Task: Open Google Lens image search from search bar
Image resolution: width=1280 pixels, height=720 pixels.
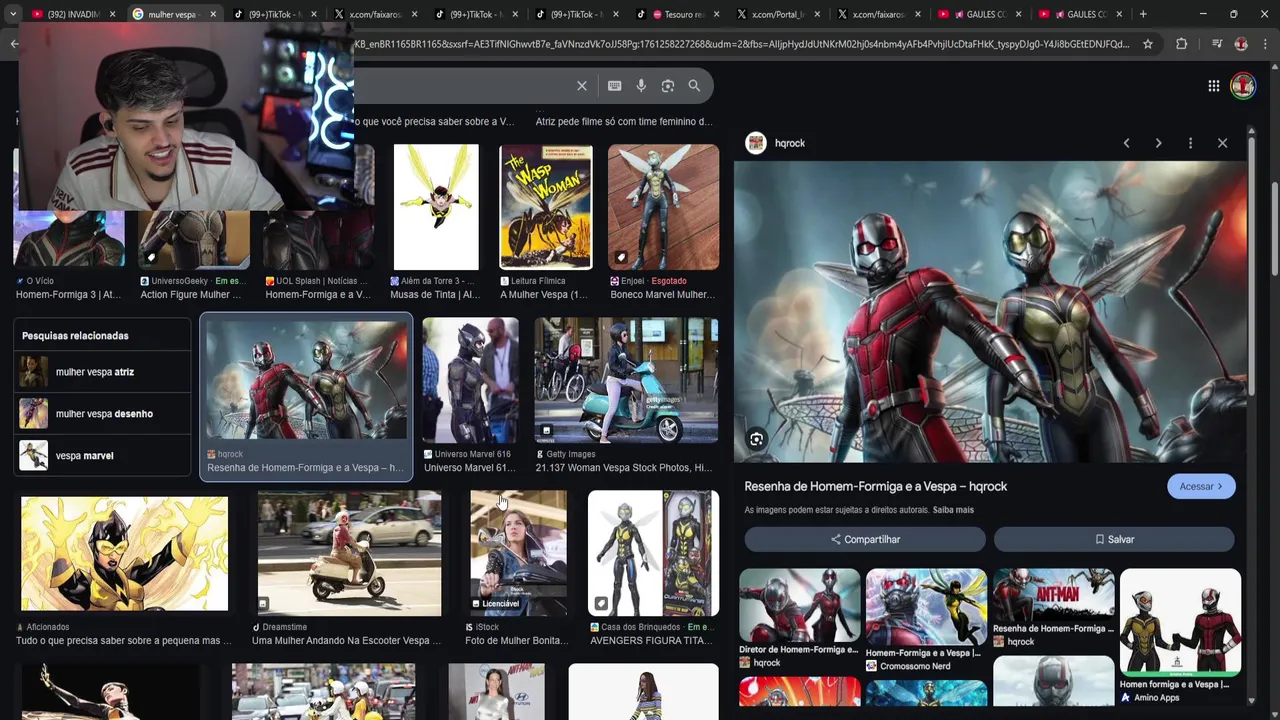Action: click(x=668, y=86)
